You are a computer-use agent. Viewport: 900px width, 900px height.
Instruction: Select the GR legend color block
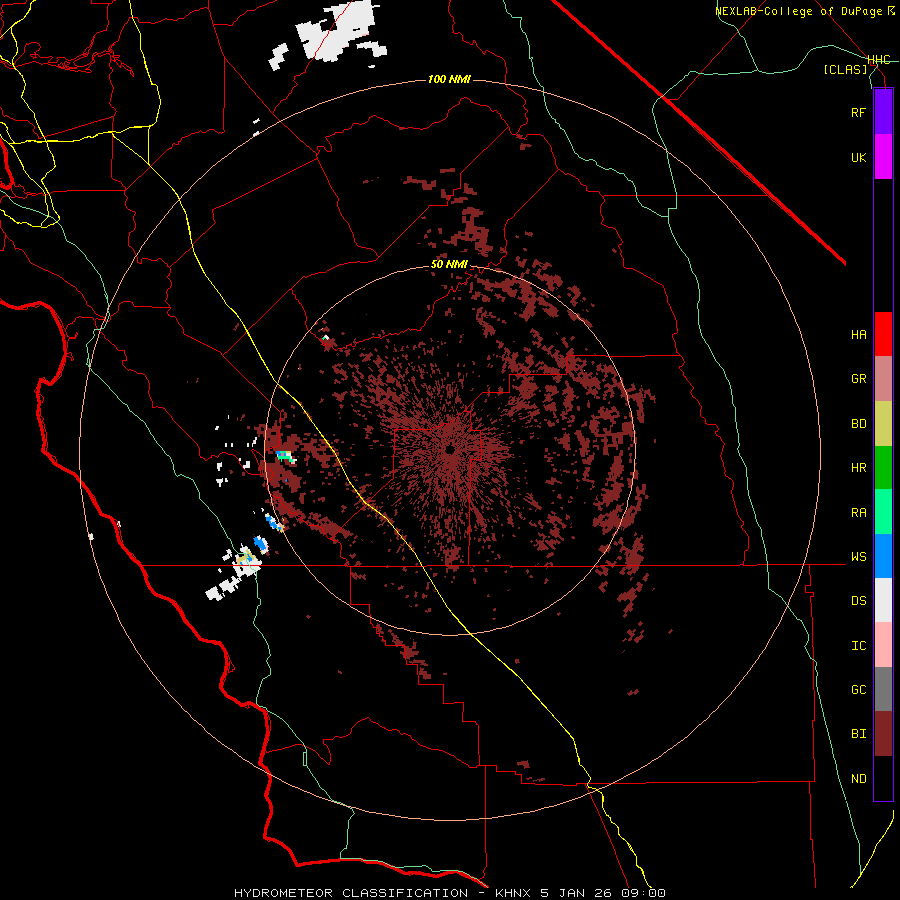[883, 379]
